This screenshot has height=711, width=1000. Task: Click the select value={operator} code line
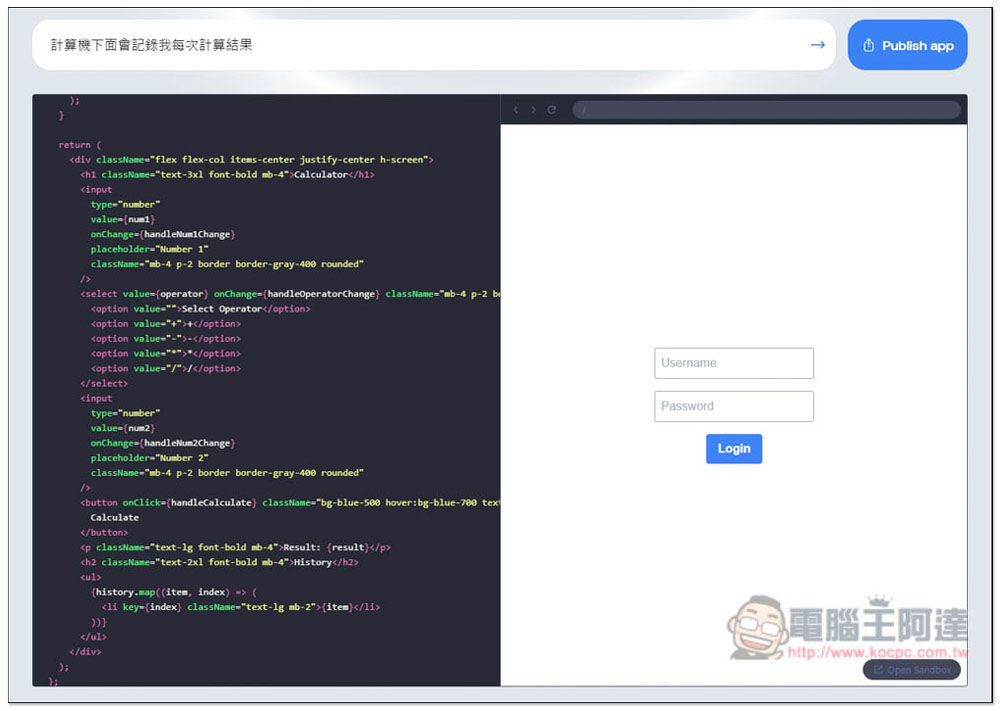(x=290, y=294)
